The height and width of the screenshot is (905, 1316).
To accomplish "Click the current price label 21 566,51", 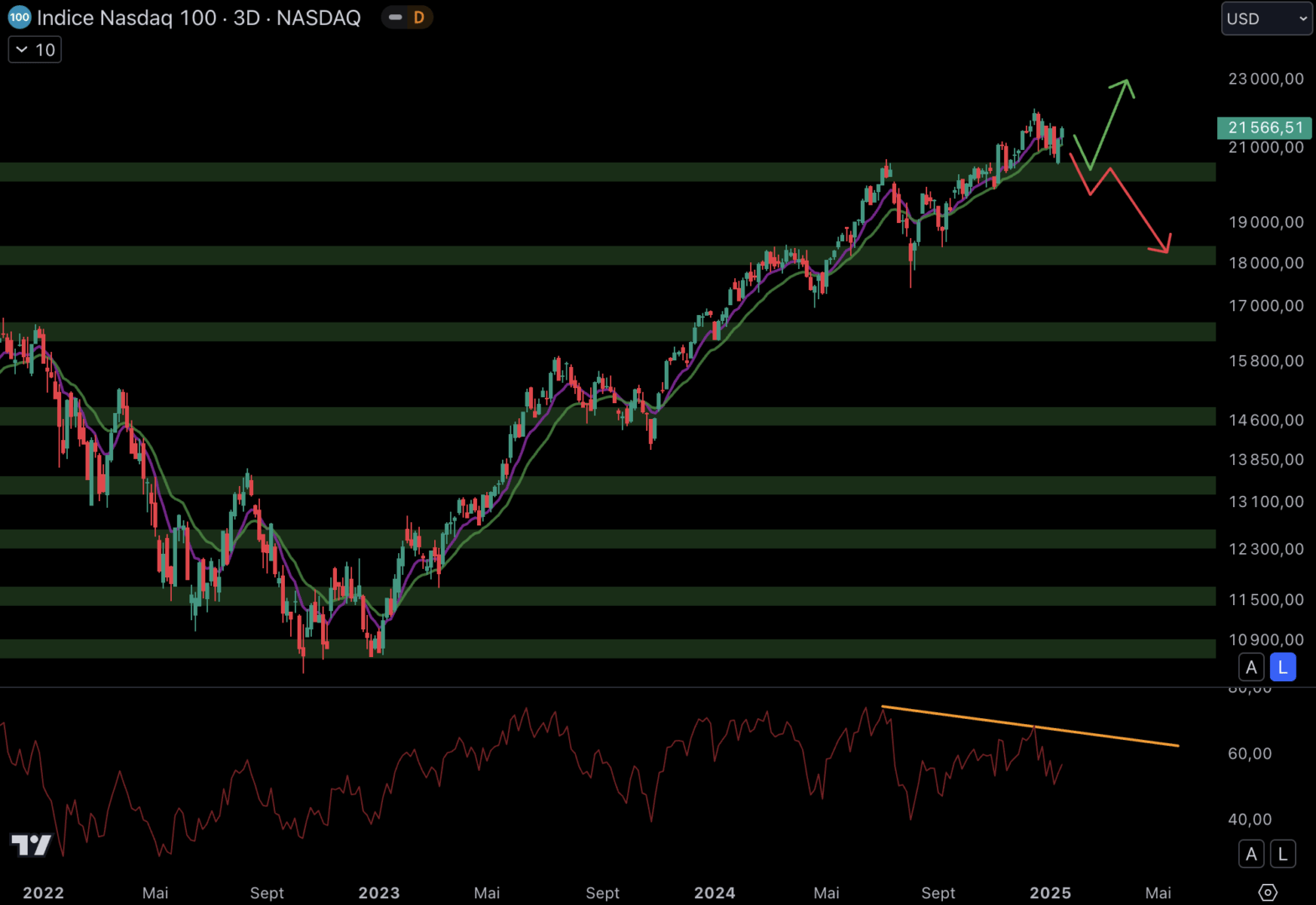I will coord(1264,127).
